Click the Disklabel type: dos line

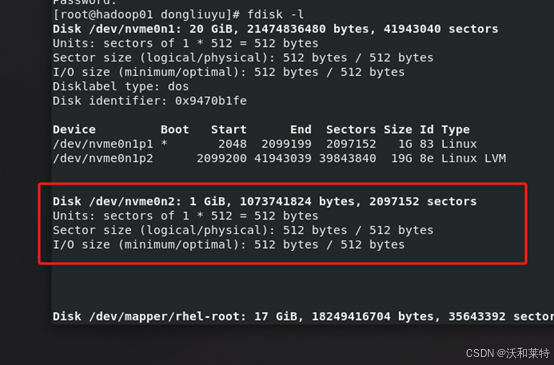click(x=120, y=87)
